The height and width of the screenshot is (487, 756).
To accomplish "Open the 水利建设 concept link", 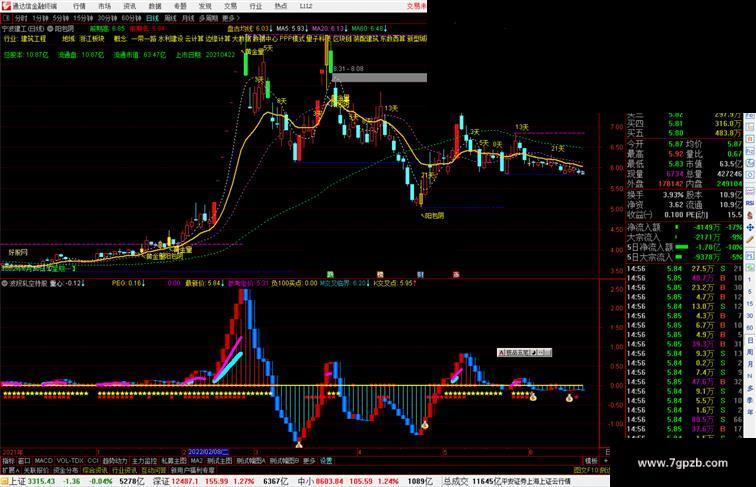I will click(170, 39).
